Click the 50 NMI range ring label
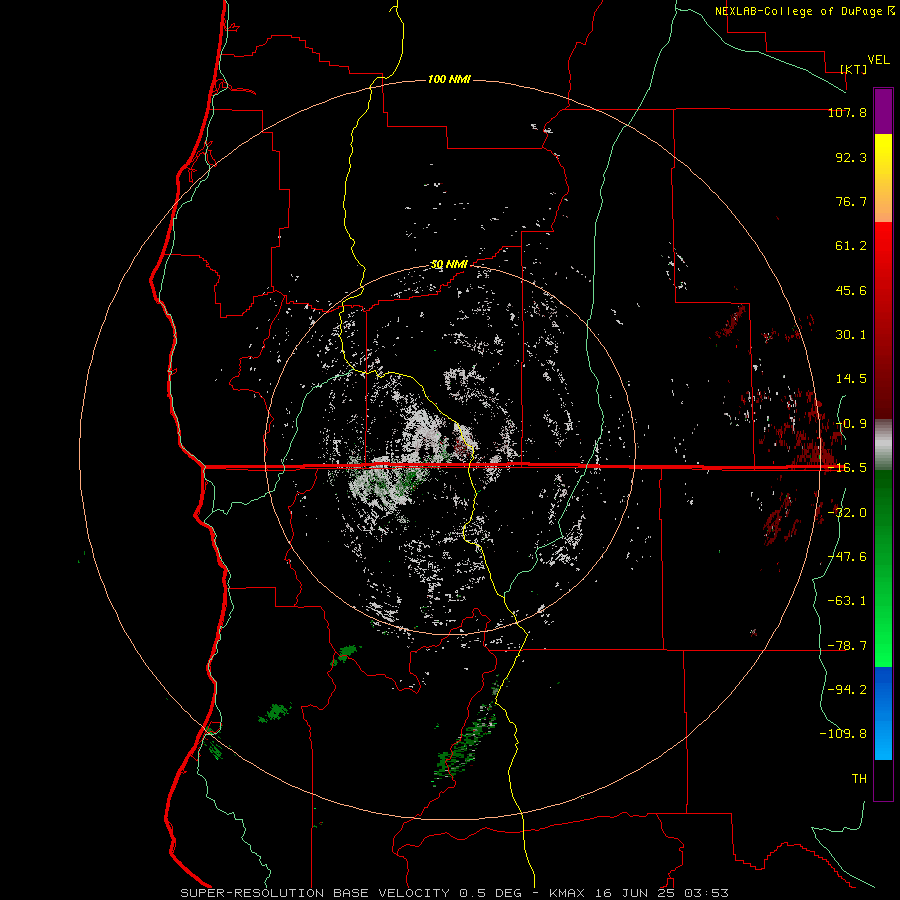This screenshot has width=900, height=900. (x=449, y=264)
